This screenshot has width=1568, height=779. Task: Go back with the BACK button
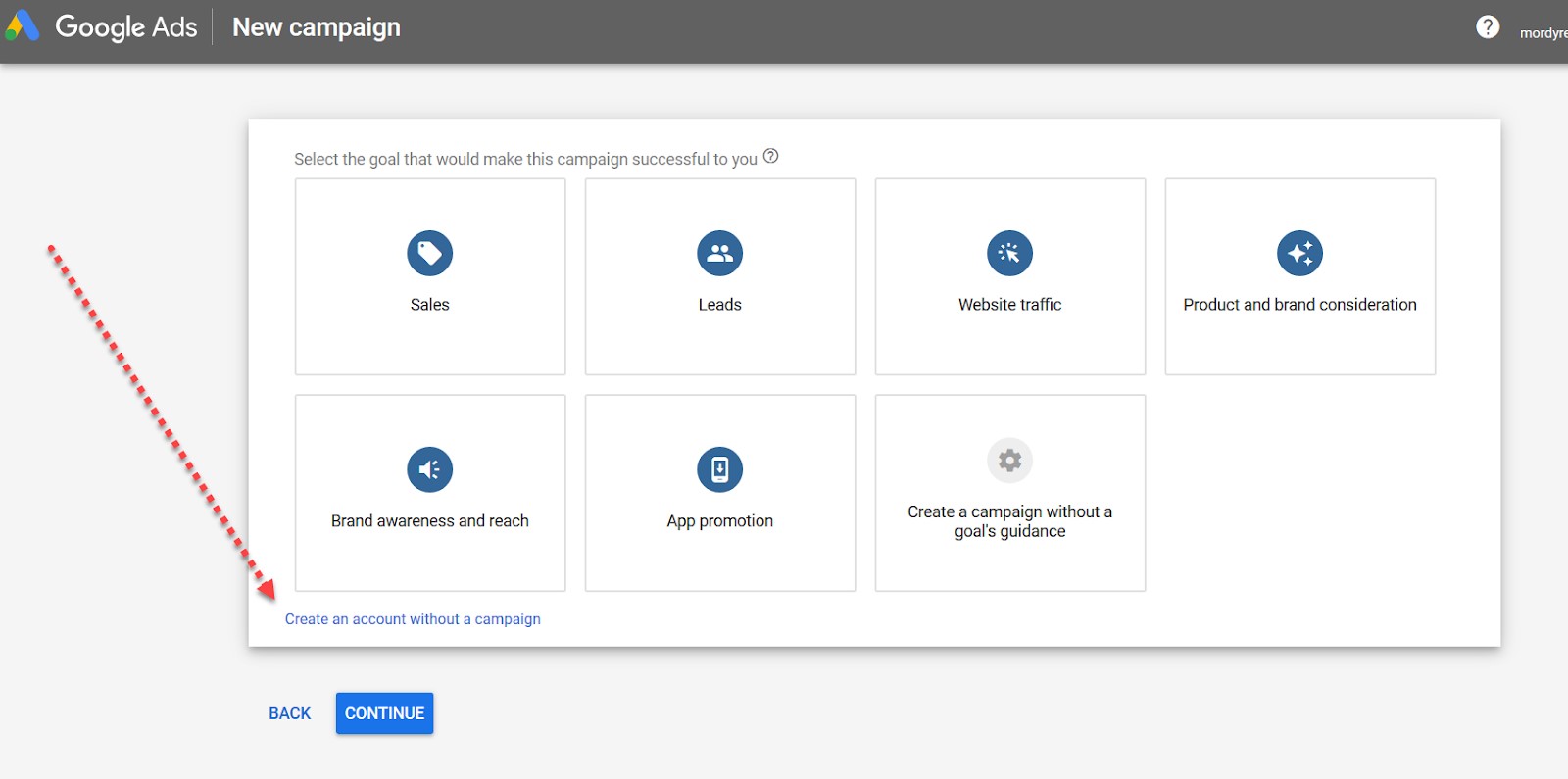(289, 713)
